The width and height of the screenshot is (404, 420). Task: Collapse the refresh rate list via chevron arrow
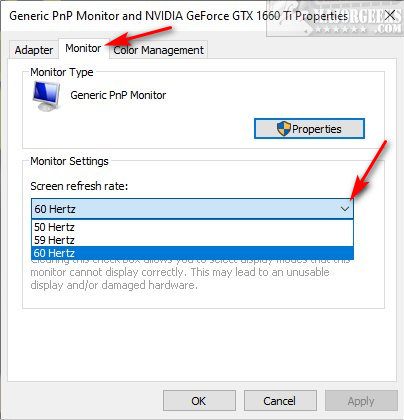pyautogui.click(x=345, y=209)
